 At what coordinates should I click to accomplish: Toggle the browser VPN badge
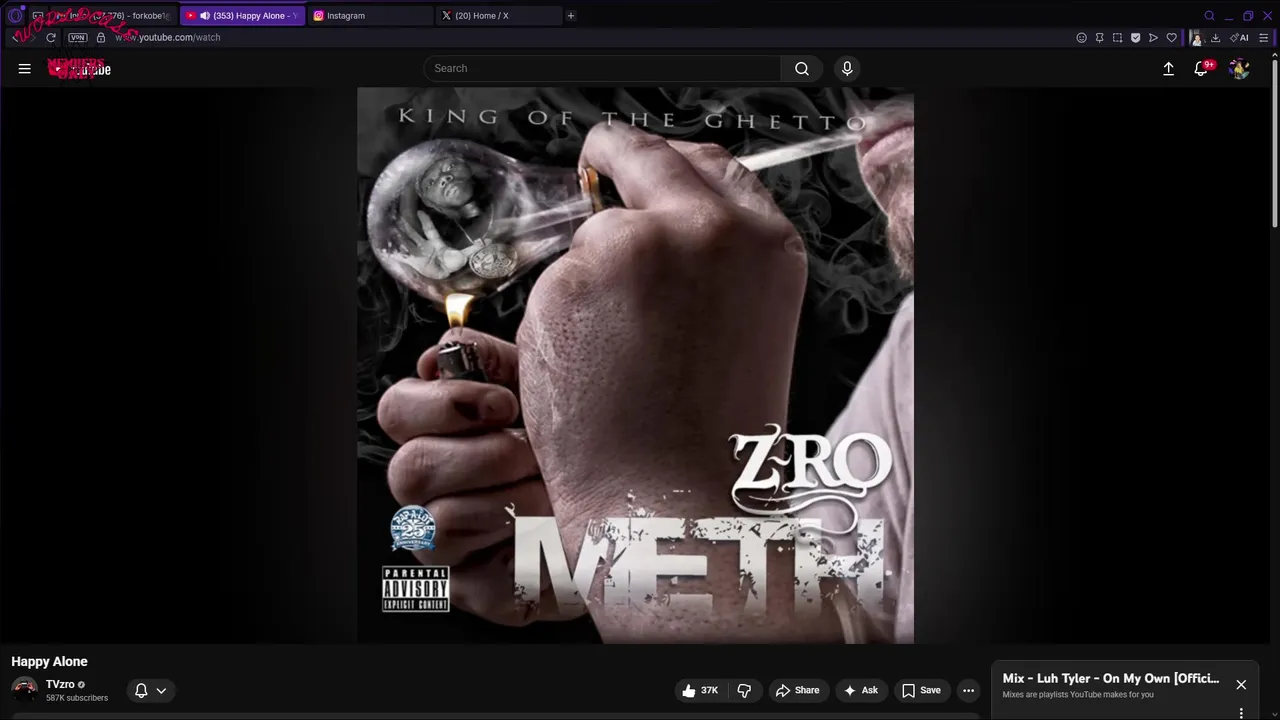pyautogui.click(x=78, y=38)
